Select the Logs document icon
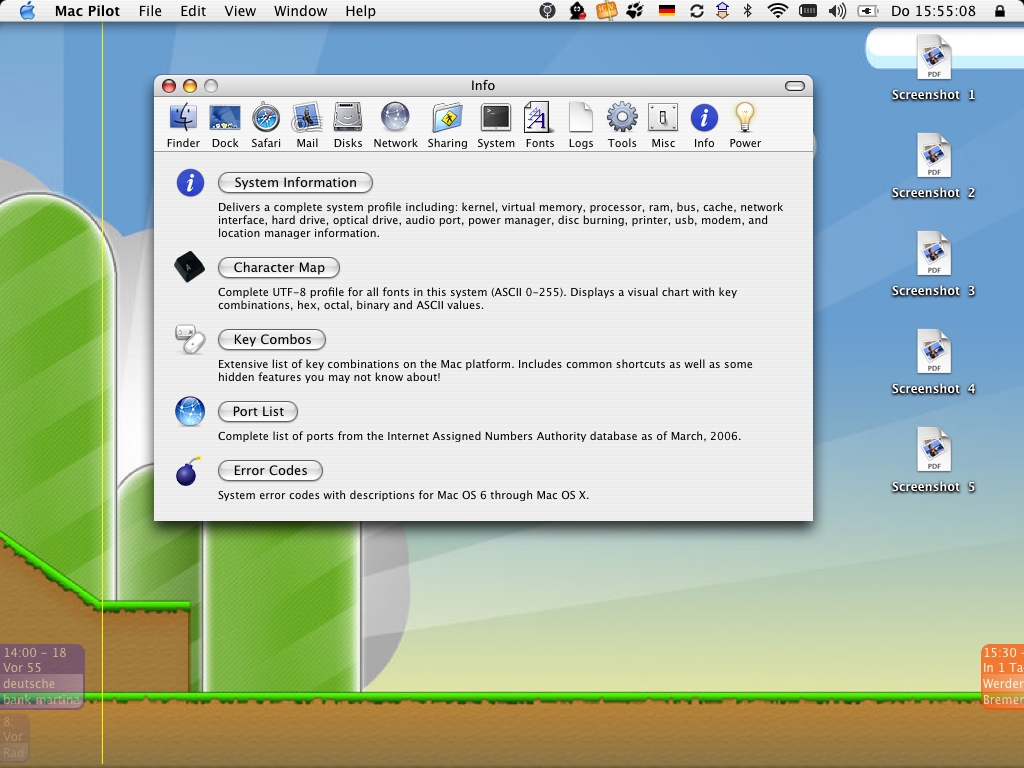This screenshot has width=1024, height=768. 581,125
